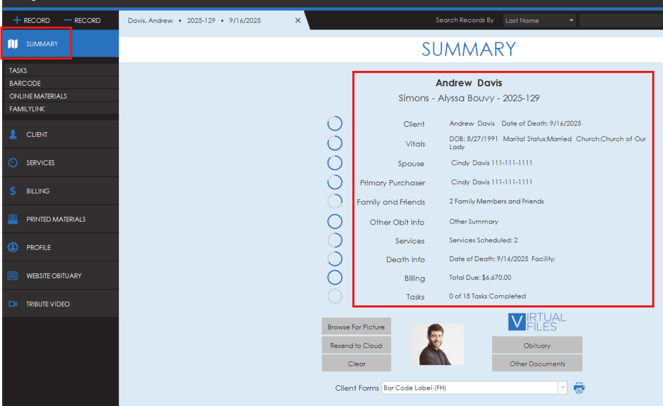Screen dimensions: 663x406
Task: Click the progress circle next to Vitals
Action: point(335,143)
